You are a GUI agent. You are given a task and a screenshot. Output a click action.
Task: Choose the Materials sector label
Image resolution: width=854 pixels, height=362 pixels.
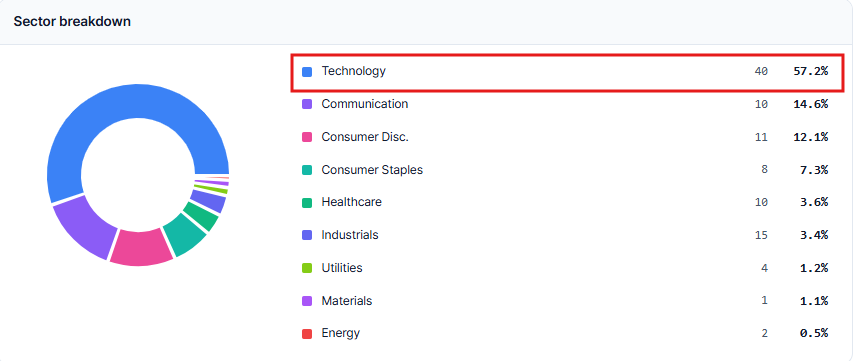[347, 300]
